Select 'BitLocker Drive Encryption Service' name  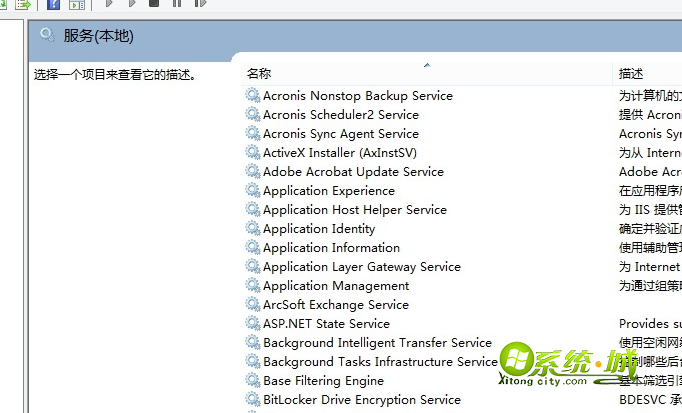[x=362, y=400]
